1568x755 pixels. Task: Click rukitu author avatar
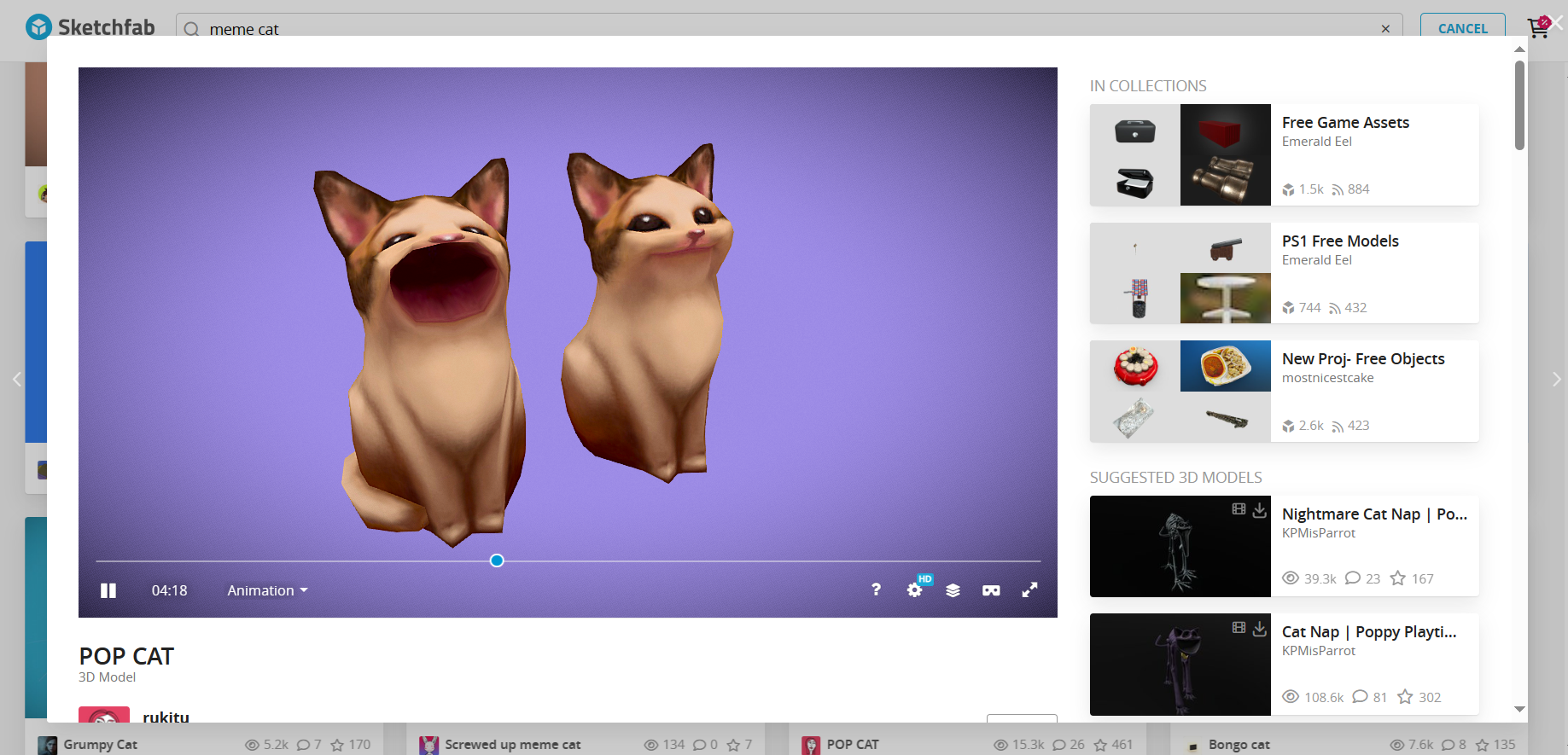[104, 715]
